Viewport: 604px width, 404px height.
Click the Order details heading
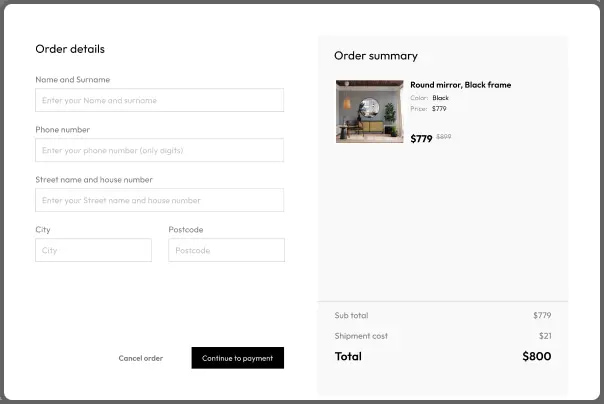pos(70,49)
